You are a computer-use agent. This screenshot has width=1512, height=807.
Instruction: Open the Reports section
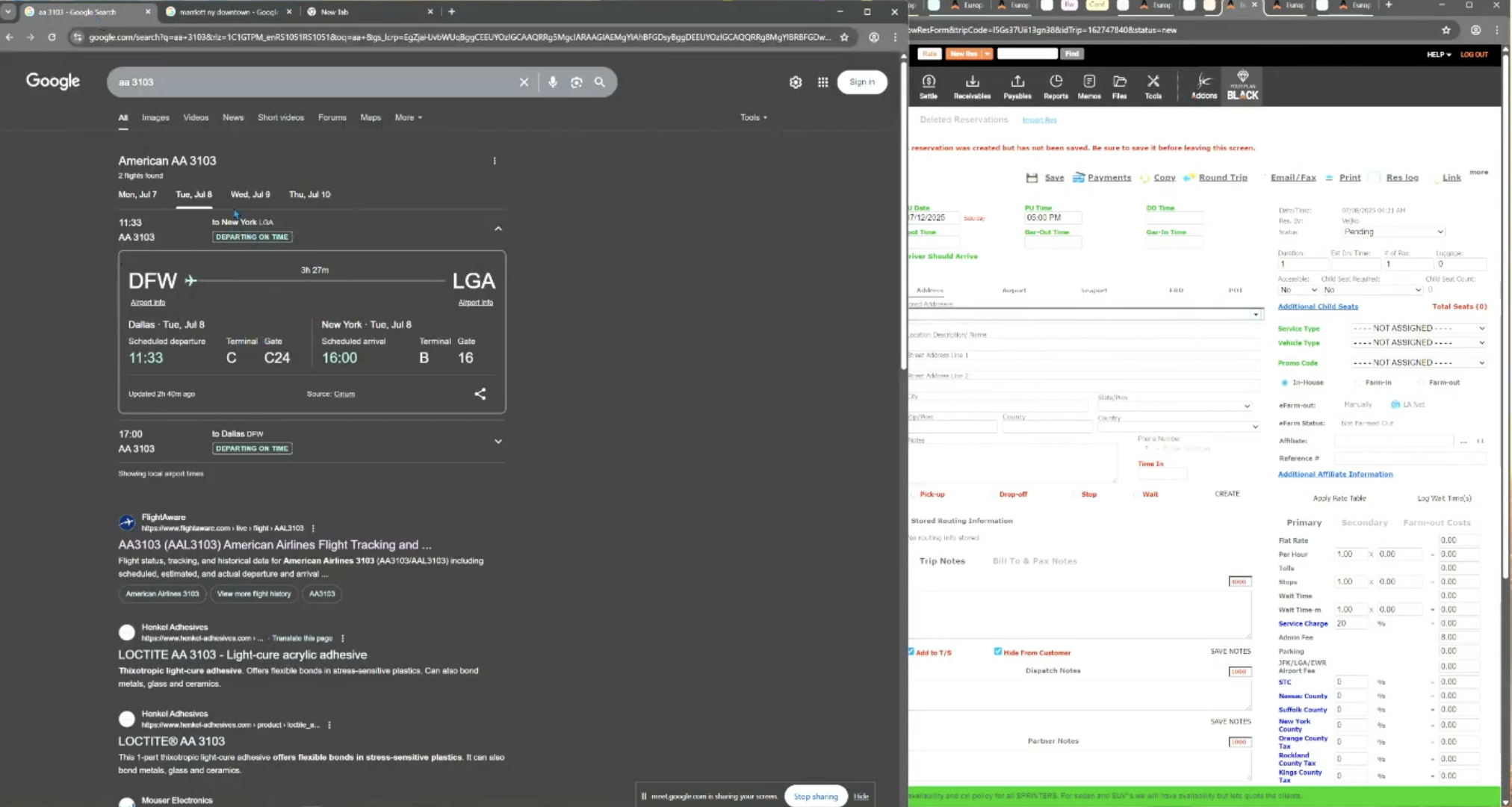pyautogui.click(x=1055, y=85)
